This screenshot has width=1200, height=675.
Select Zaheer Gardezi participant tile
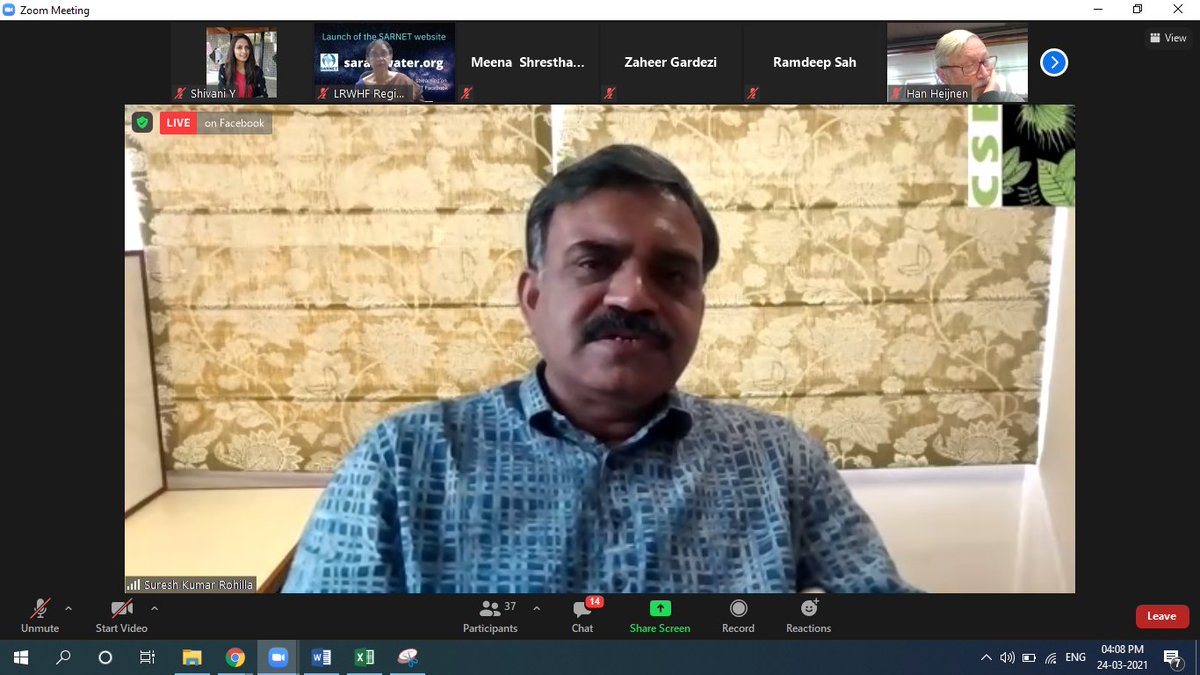click(x=671, y=63)
